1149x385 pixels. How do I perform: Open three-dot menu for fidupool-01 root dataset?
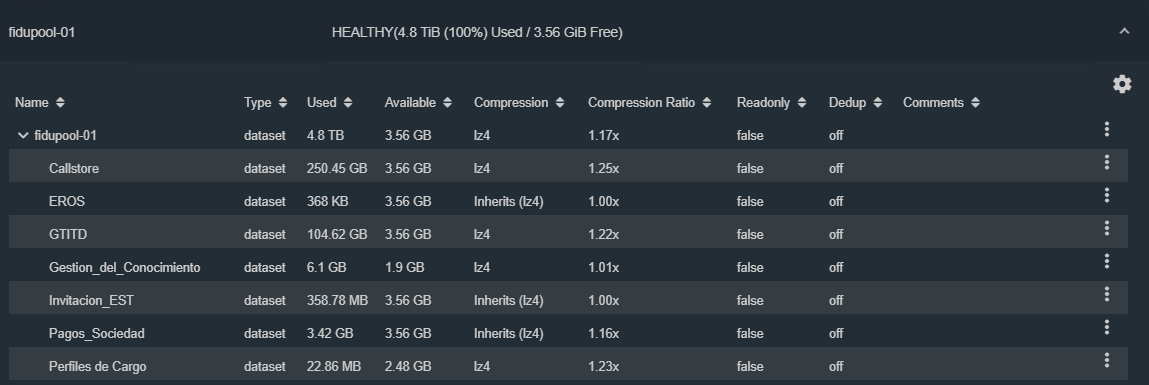coord(1106,129)
